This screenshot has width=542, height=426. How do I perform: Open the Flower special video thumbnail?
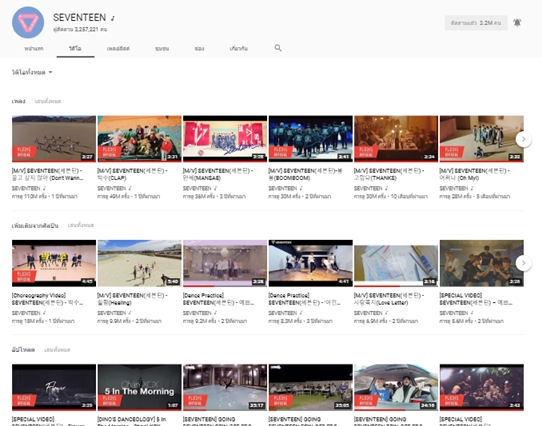(54, 387)
